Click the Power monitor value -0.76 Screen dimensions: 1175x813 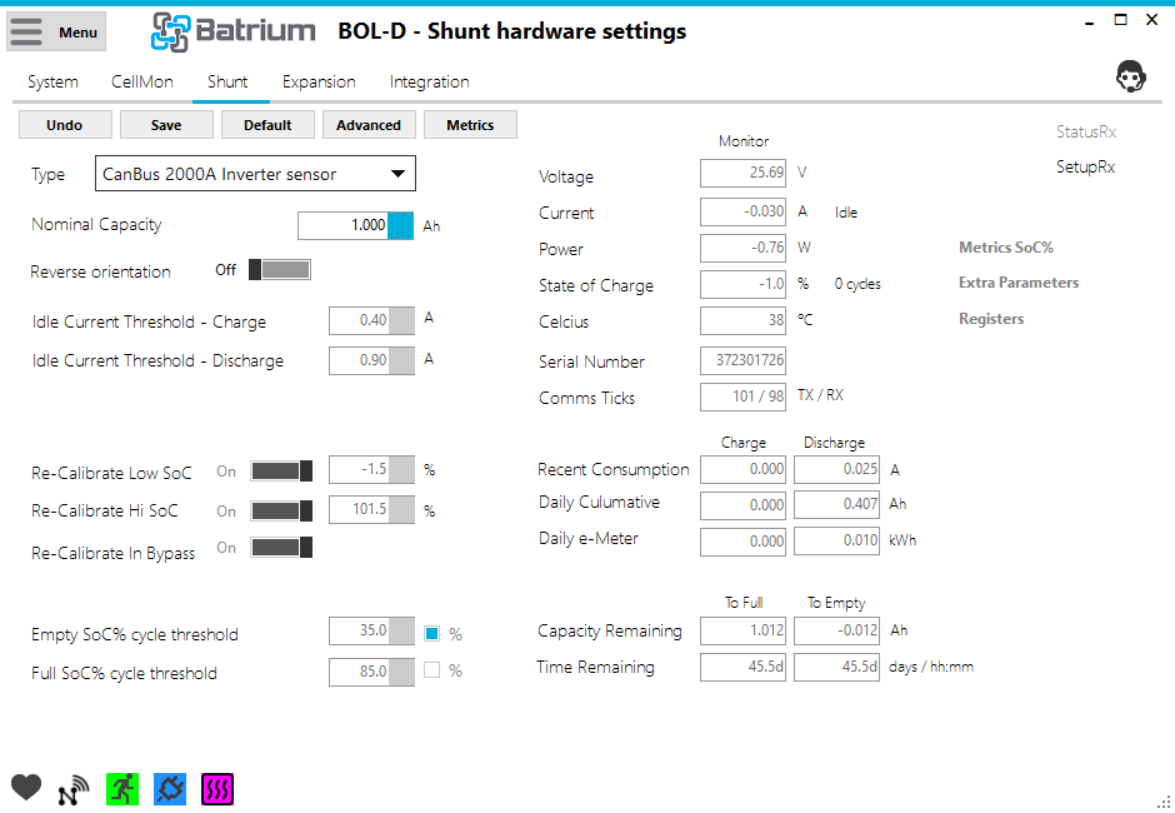[743, 248]
